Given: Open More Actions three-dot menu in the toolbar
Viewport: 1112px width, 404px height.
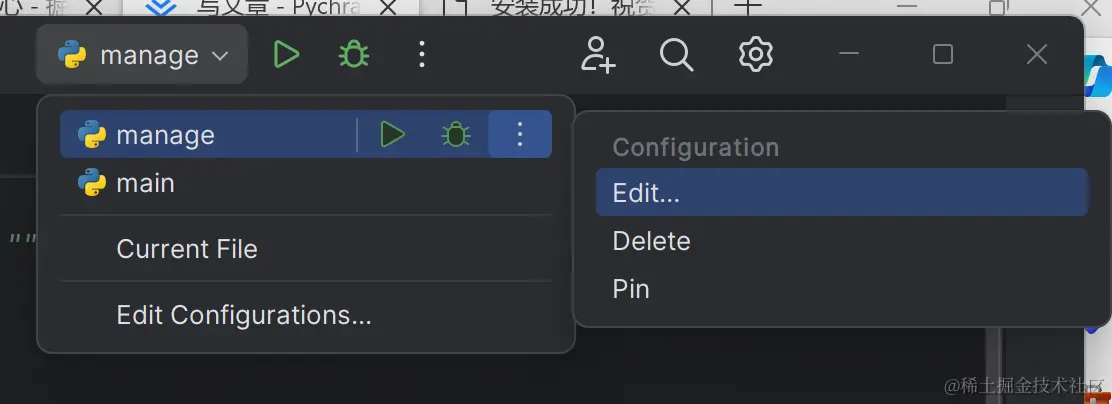Looking at the screenshot, I should tap(422, 54).
